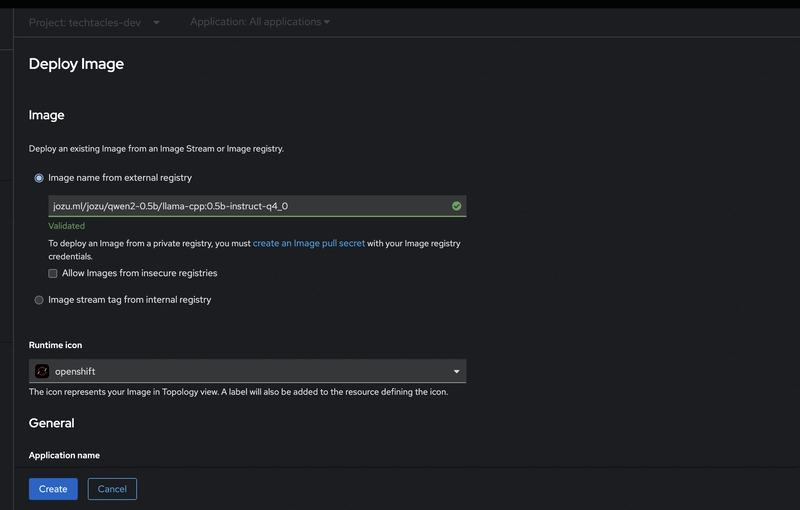Click the caret beside All applications
The width and height of the screenshot is (800, 510).
pos(327,22)
